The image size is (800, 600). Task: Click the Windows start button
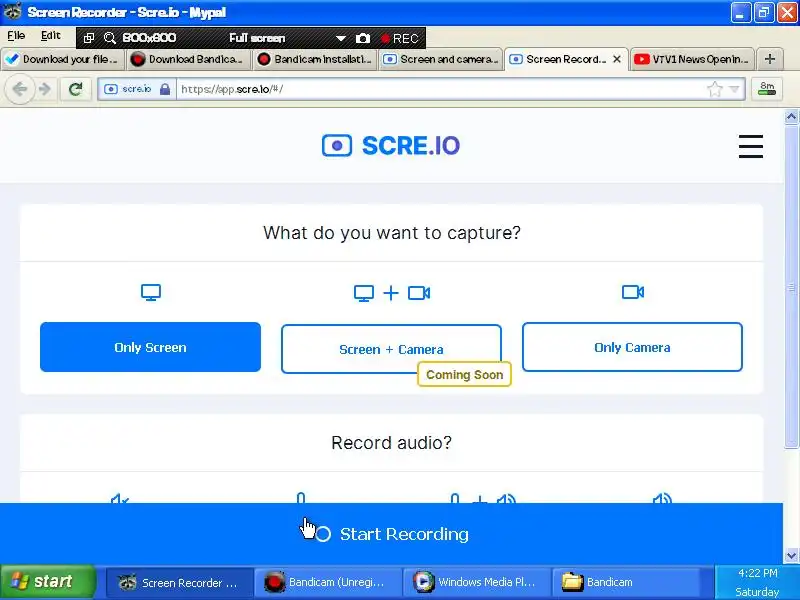[47, 582]
